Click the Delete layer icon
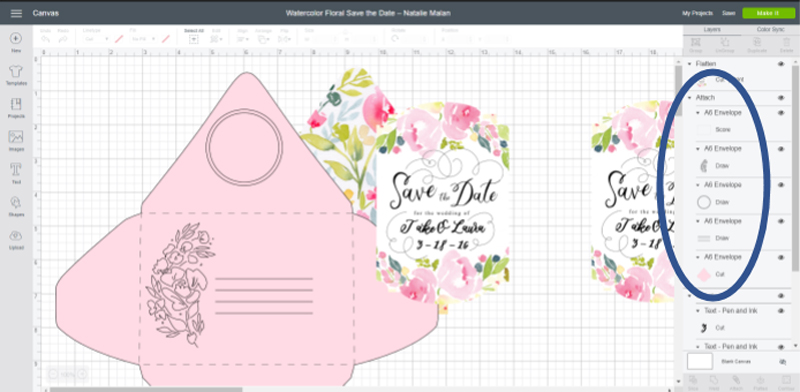 click(x=786, y=43)
